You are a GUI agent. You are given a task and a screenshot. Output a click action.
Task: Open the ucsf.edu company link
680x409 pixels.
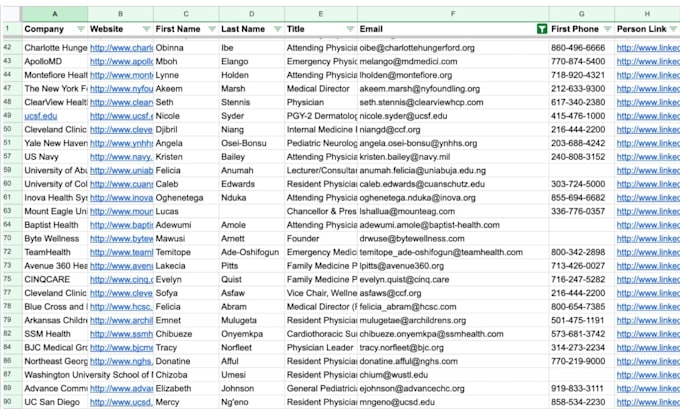[x=41, y=116]
